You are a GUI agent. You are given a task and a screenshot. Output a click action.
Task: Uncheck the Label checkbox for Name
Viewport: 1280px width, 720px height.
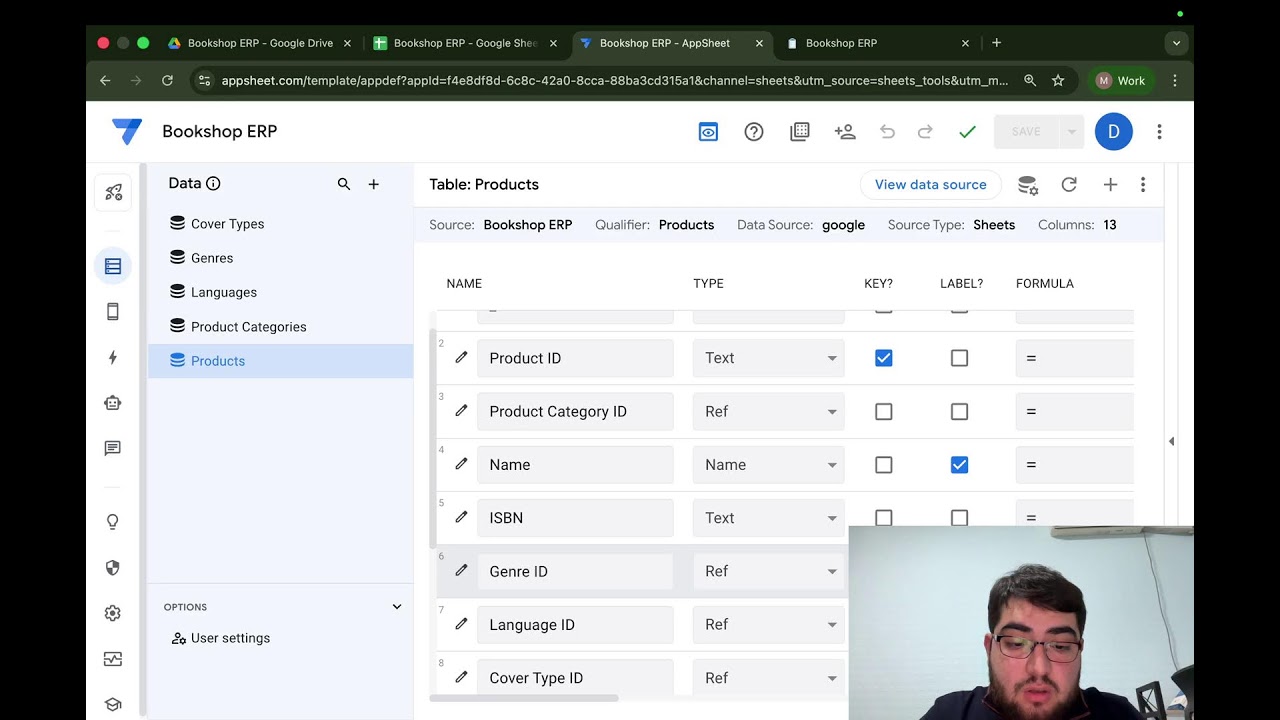(x=960, y=465)
